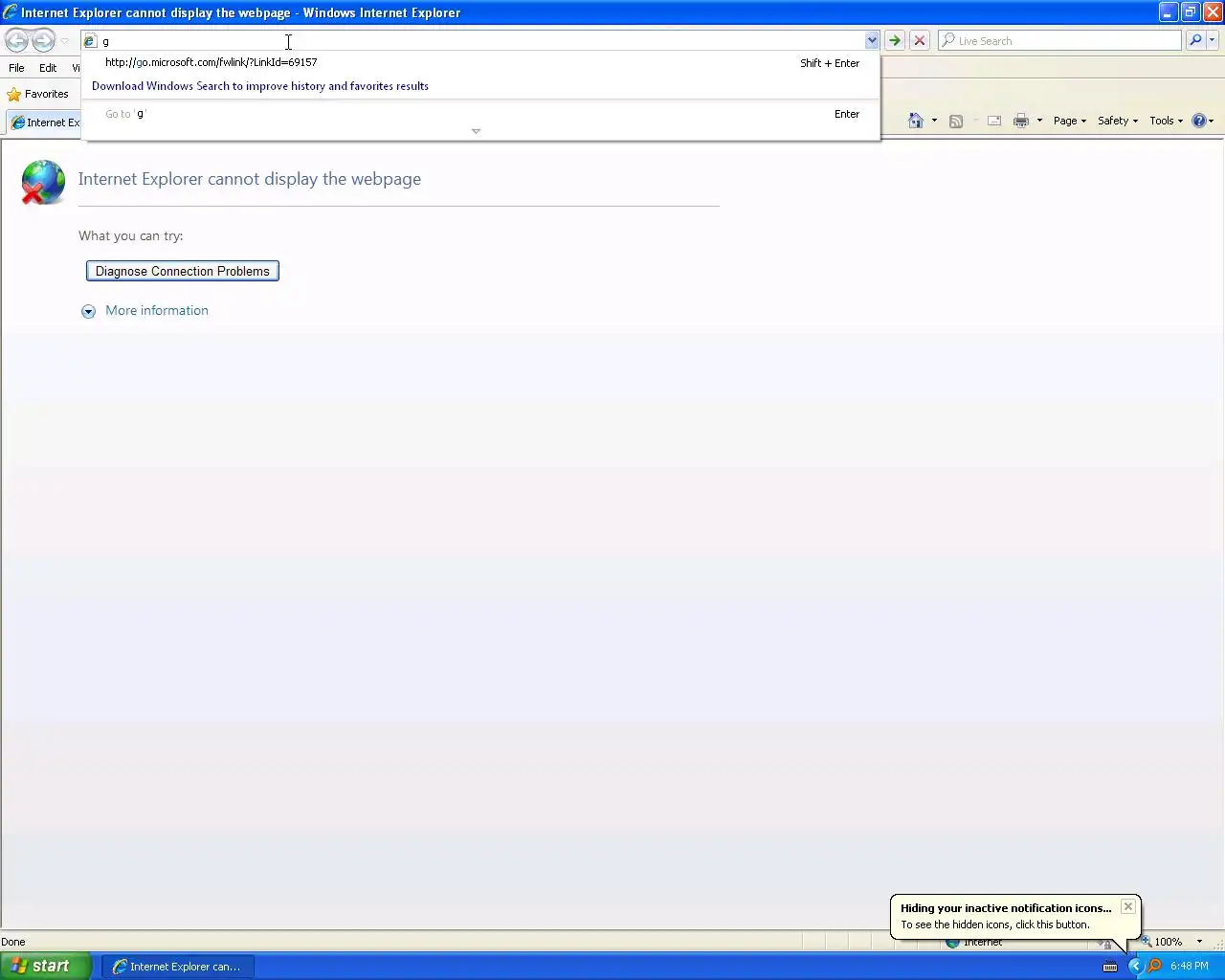Click the Print icon
Viewport: 1225px width, 980px height.
point(1021,121)
